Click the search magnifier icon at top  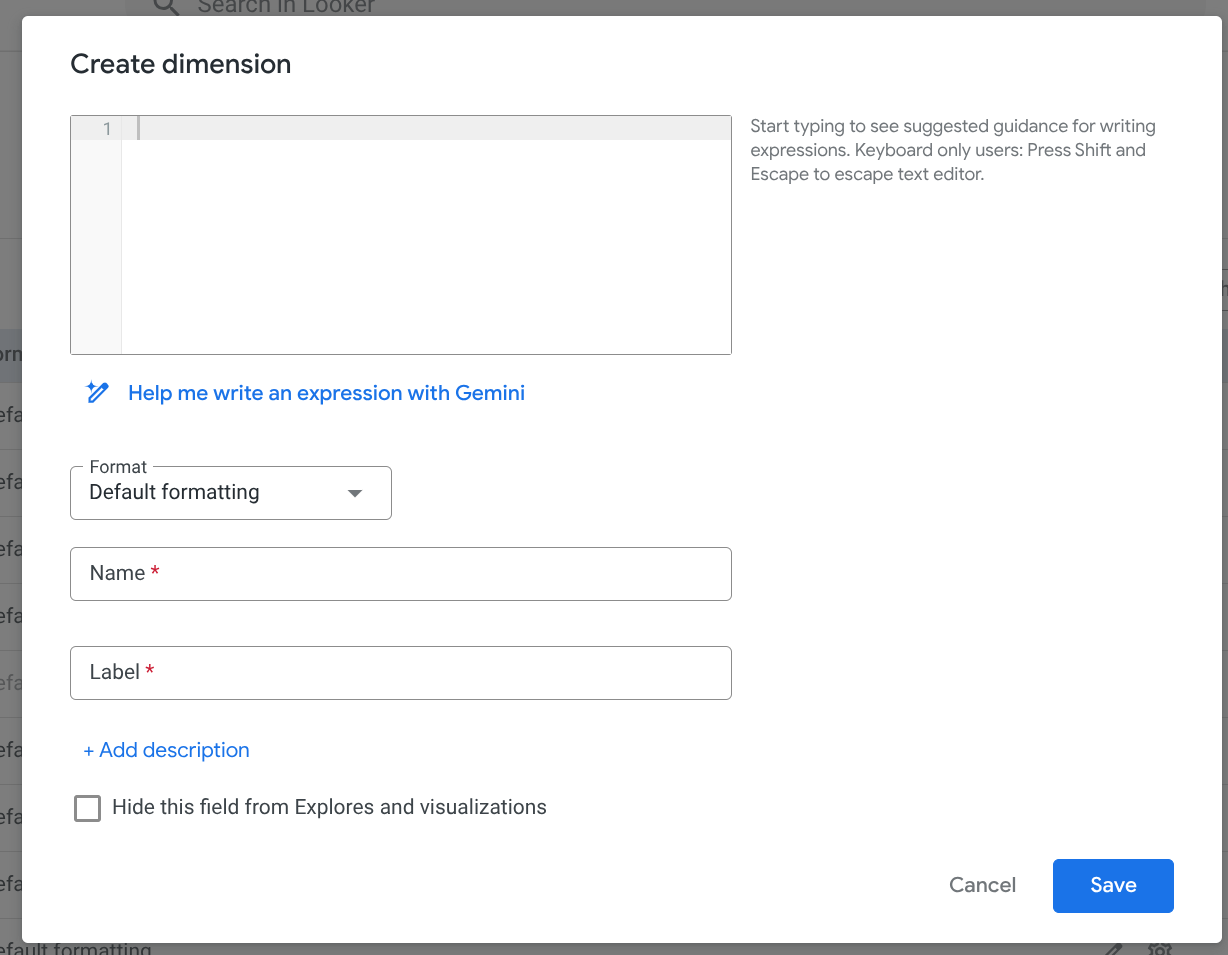(x=165, y=7)
